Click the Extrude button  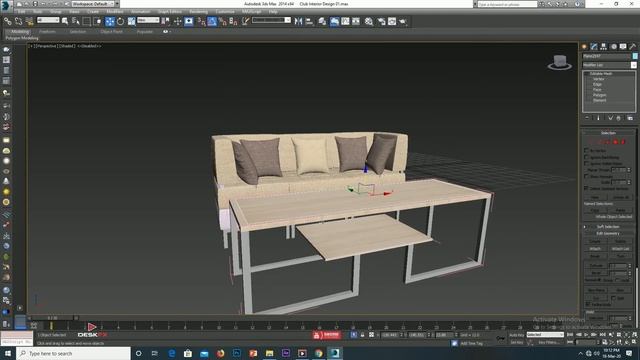click(x=596, y=265)
